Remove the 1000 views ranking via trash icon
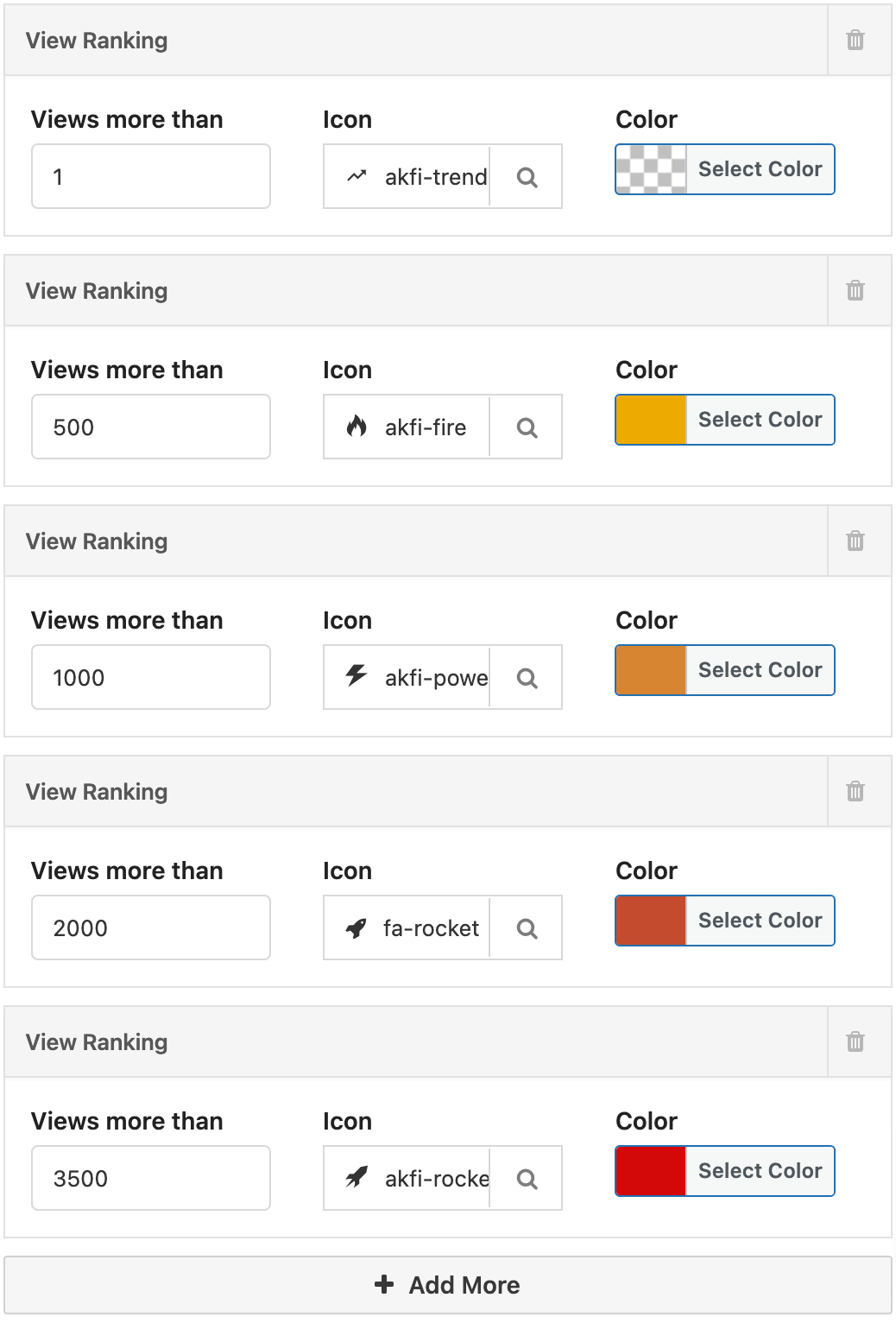The height and width of the screenshot is (1323, 896). pos(855,541)
